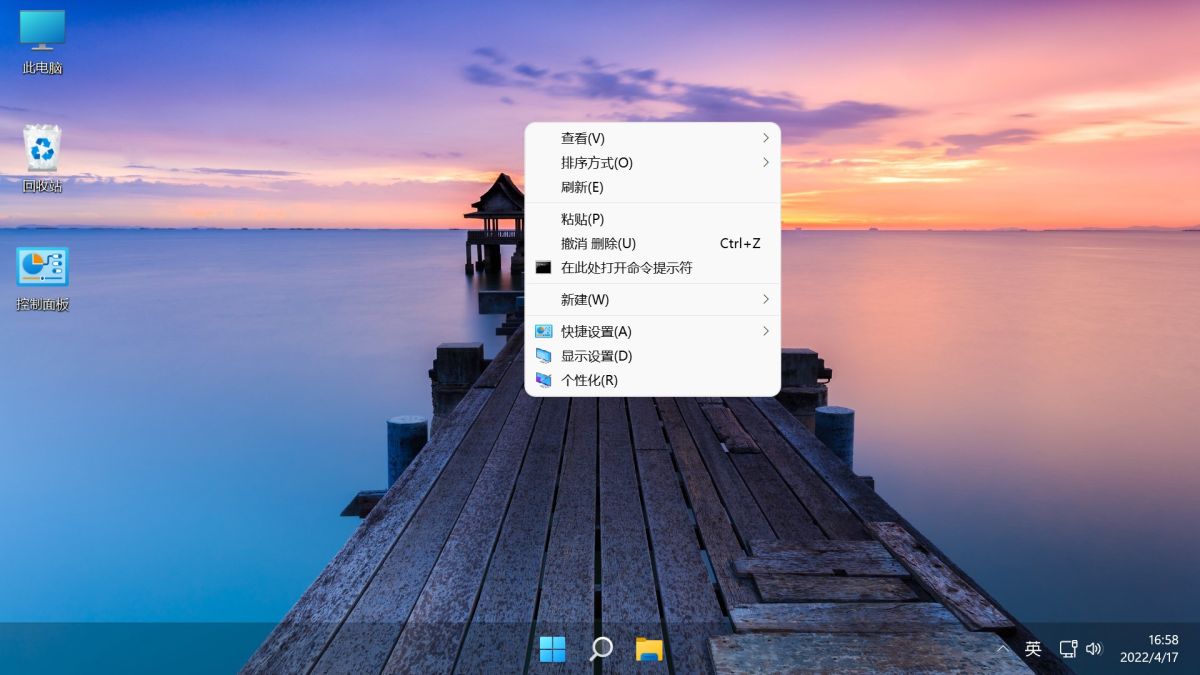Click the 快捷设置 quick settings icon
Viewport: 1200px width, 675px height.
pyautogui.click(x=544, y=331)
